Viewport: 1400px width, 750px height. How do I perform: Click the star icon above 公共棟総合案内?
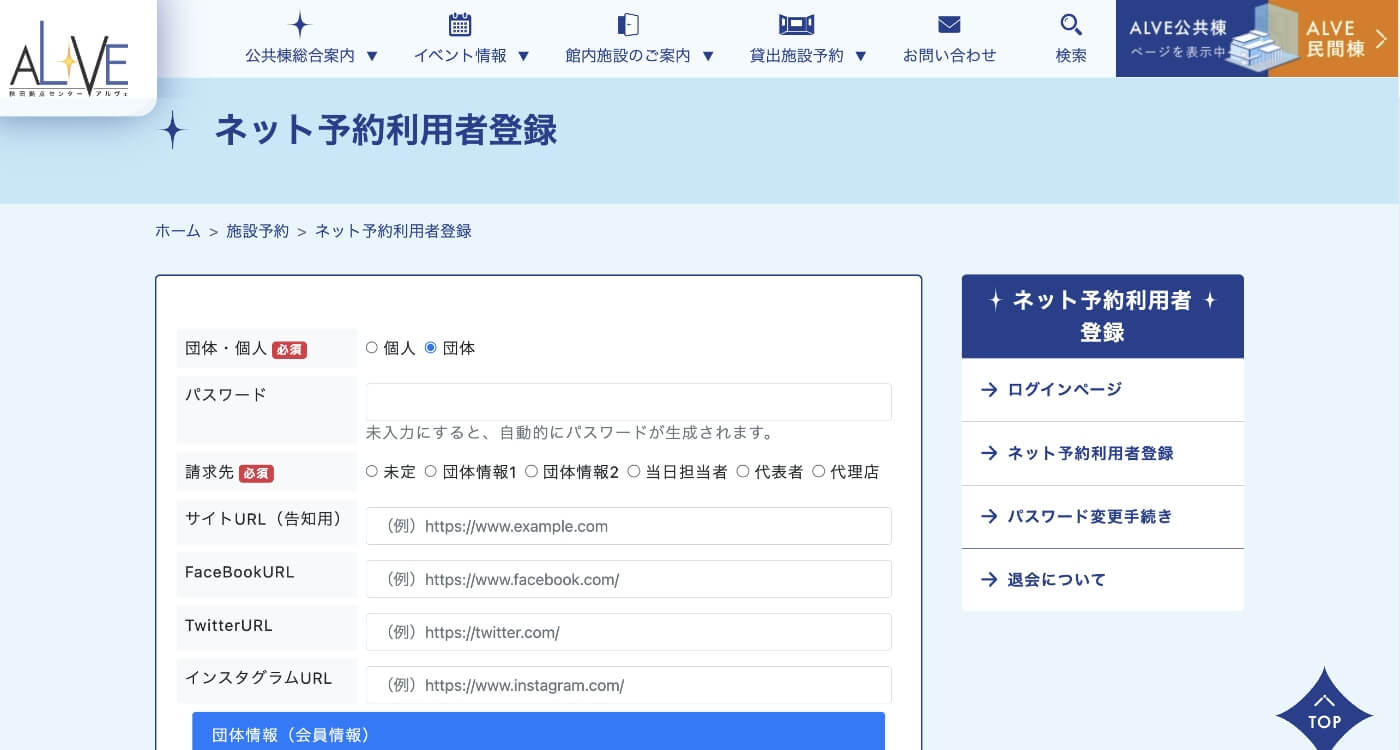[300, 25]
